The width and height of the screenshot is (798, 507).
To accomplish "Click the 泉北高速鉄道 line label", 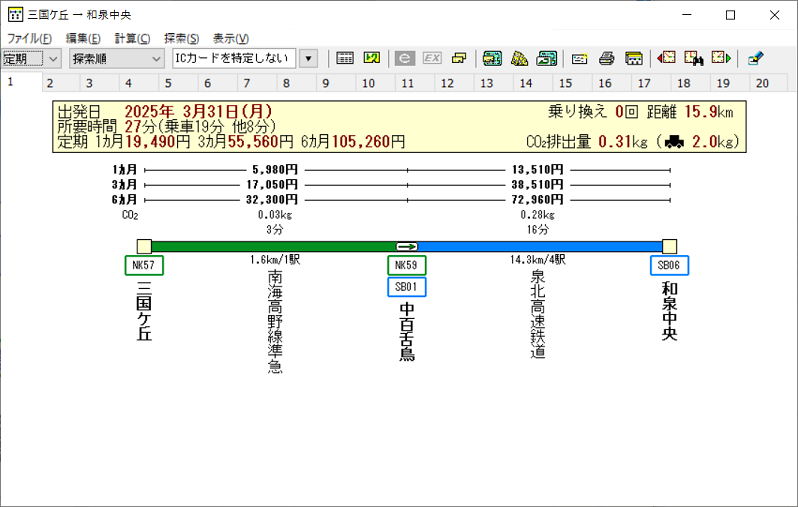I will click(538, 314).
